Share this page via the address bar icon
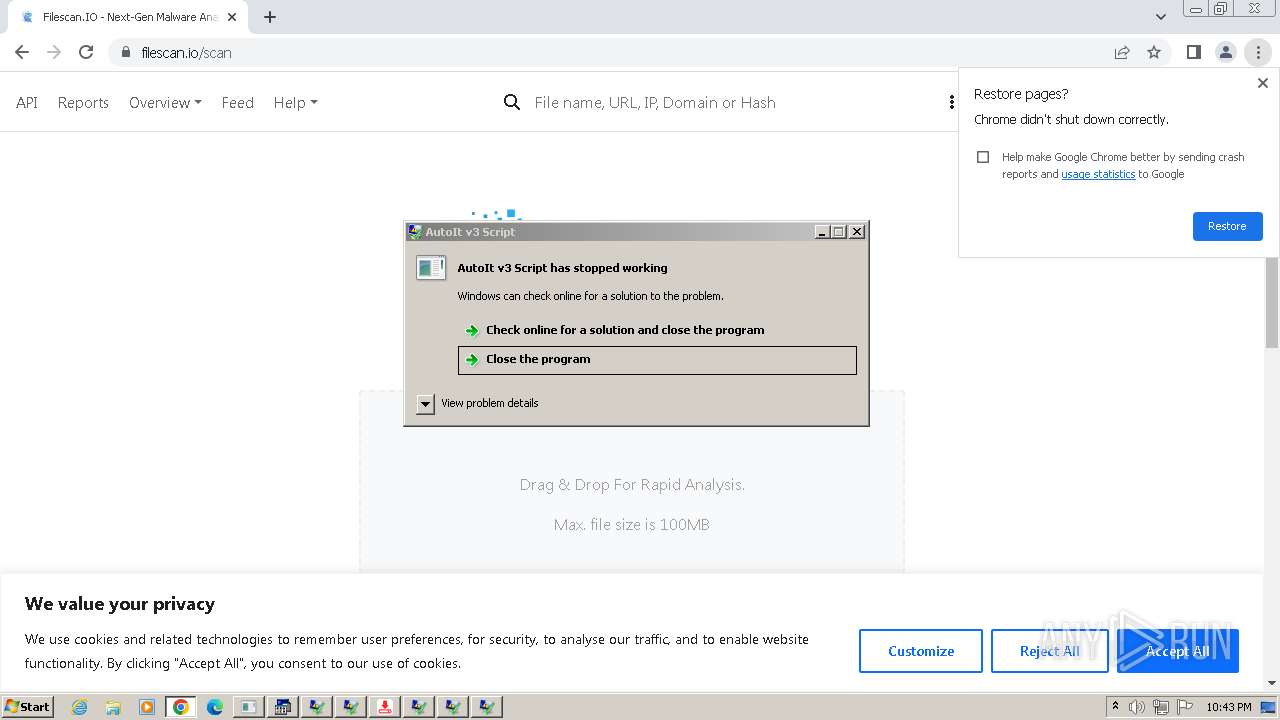1280x720 pixels. click(1122, 52)
